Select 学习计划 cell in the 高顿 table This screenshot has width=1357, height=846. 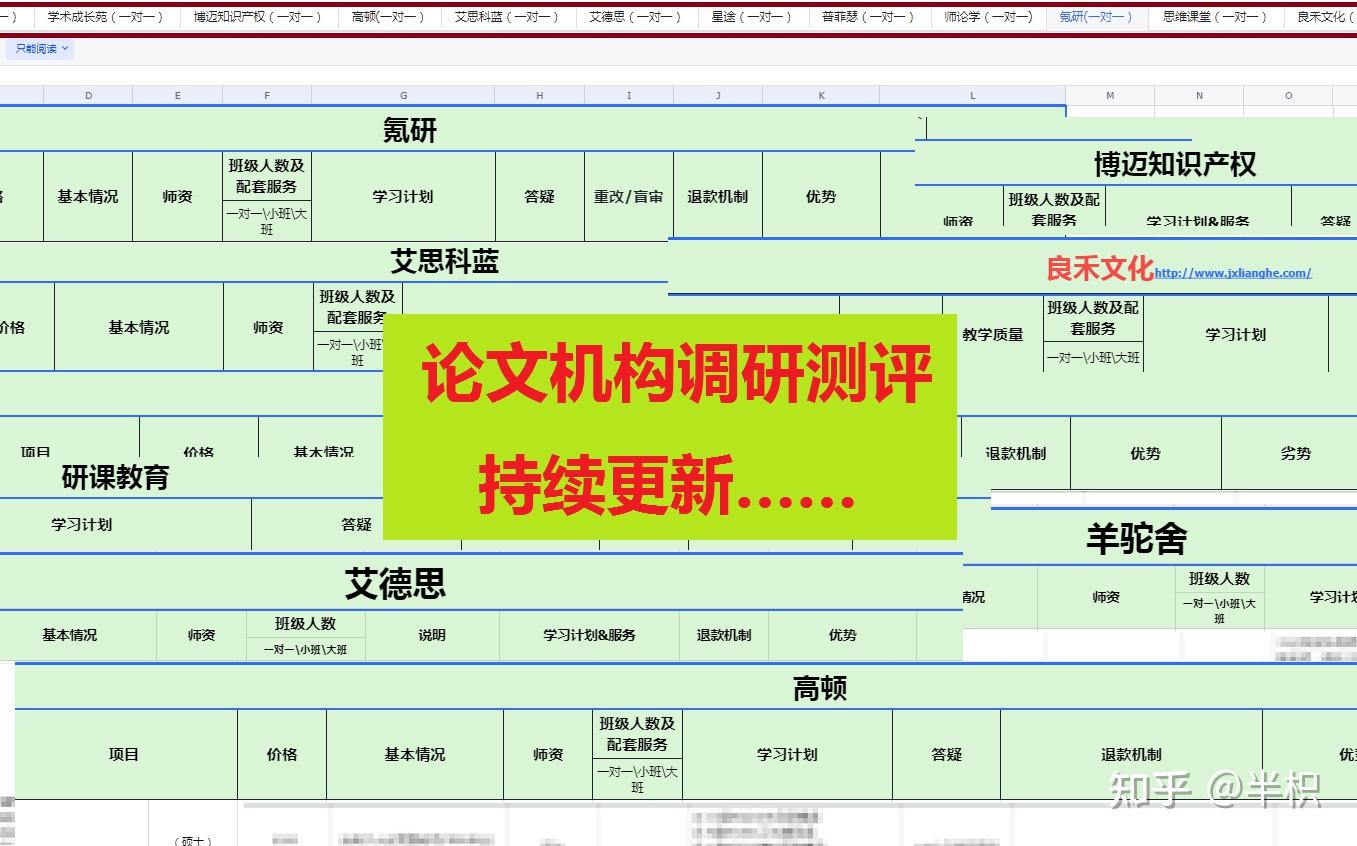click(787, 754)
